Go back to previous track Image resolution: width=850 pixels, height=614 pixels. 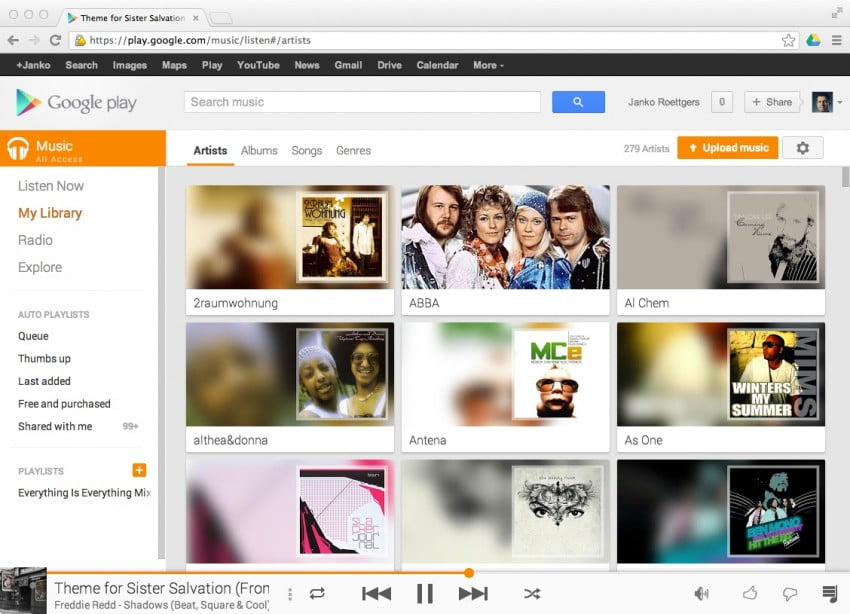(x=376, y=594)
